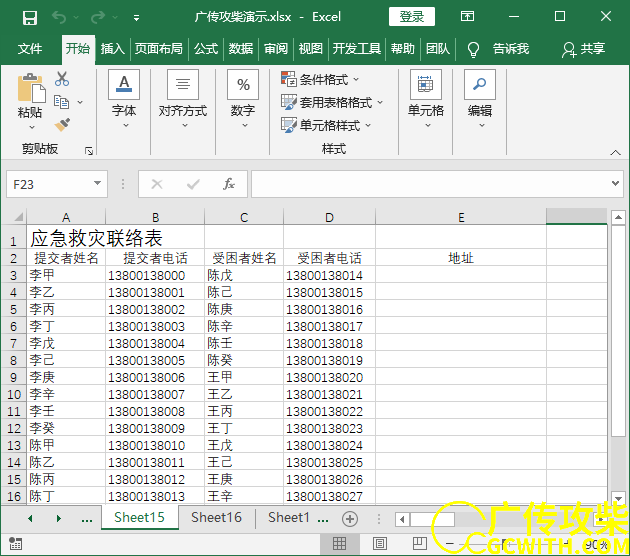Screen dimensions: 630x556
Task: Click the Select All corner triangle
Action: pyautogui.click(x=18, y=217)
